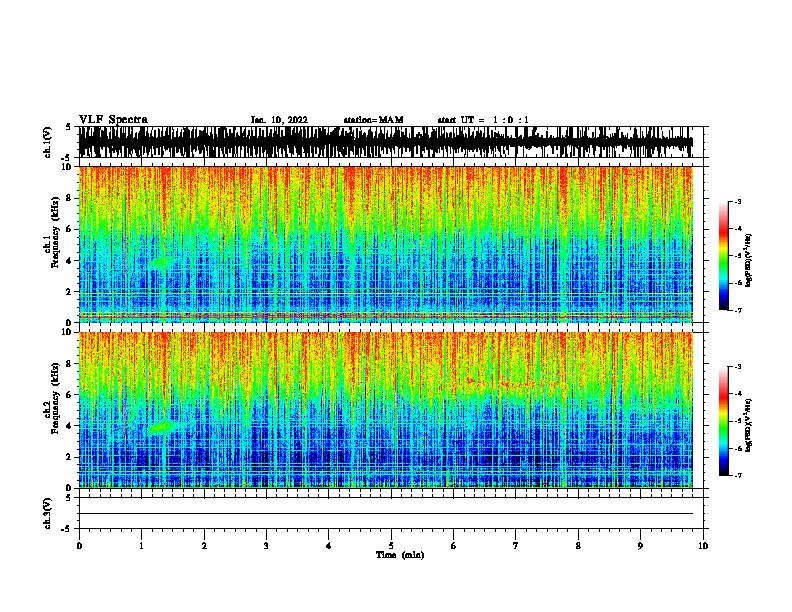Image resolution: width=792 pixels, height=612 pixels.
Task: Click the faint green emission blob in ch.1 spectrogram
Action: tap(160, 263)
